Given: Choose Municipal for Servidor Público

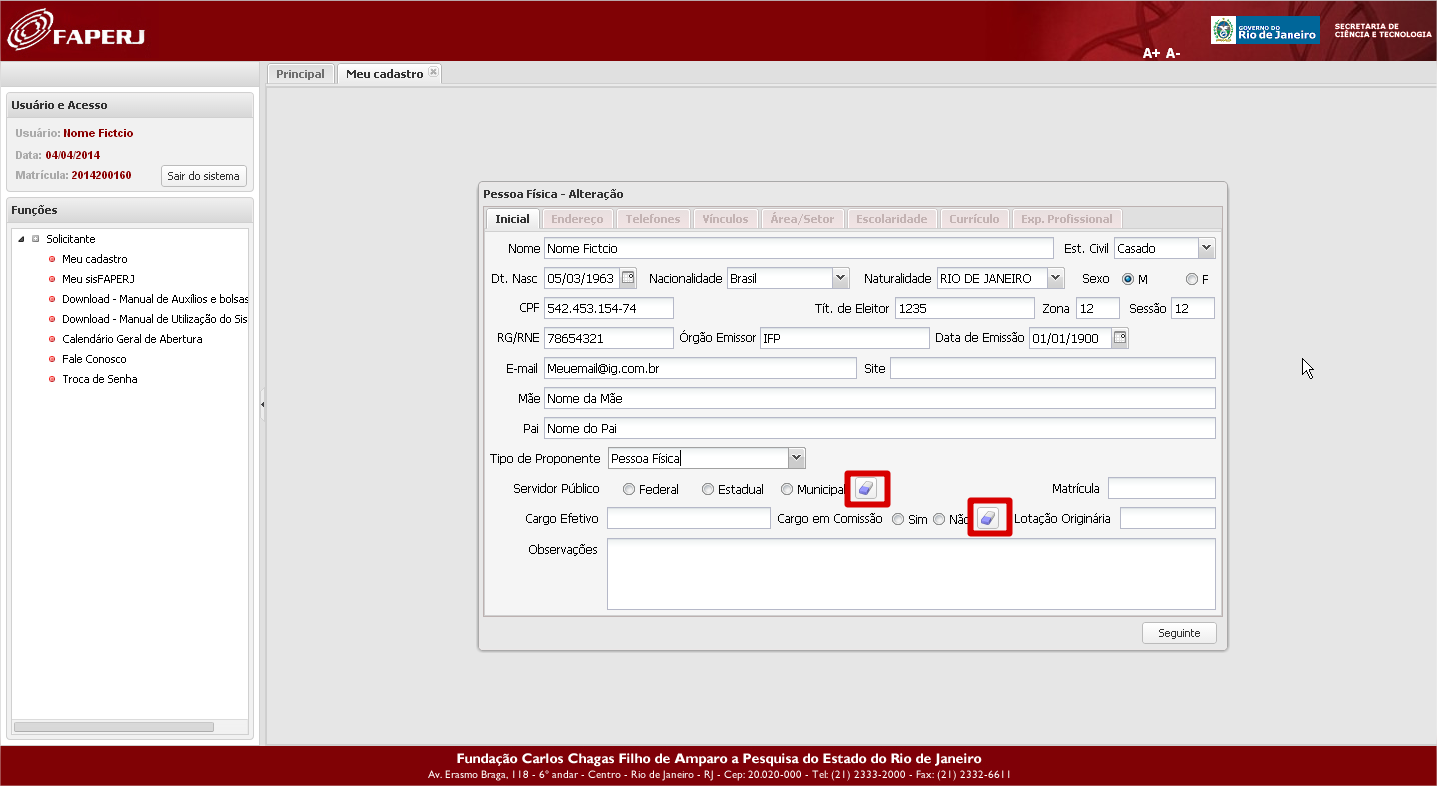Looking at the screenshot, I should pyautogui.click(x=787, y=489).
